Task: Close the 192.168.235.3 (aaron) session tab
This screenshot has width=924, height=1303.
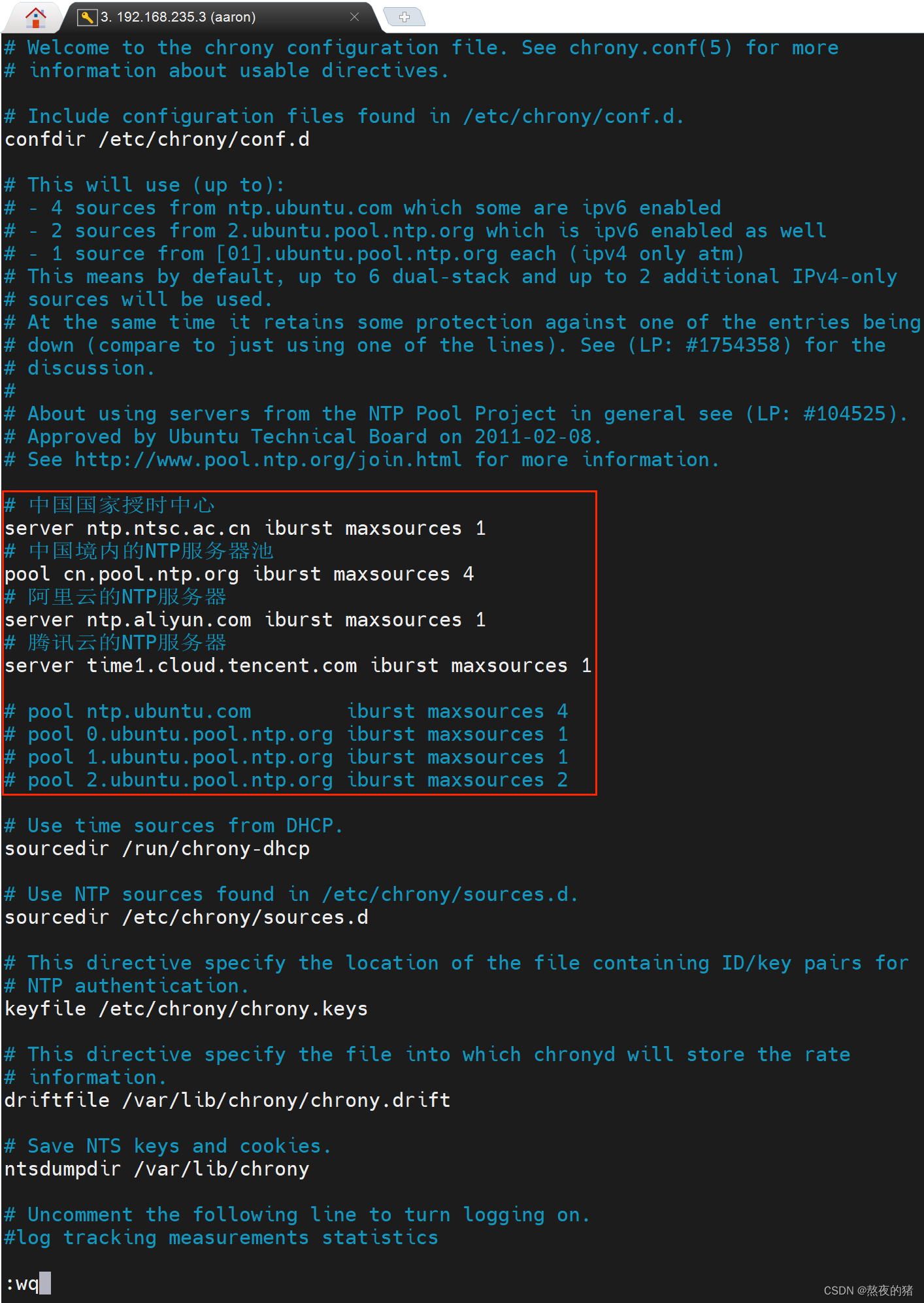Action: click(355, 17)
